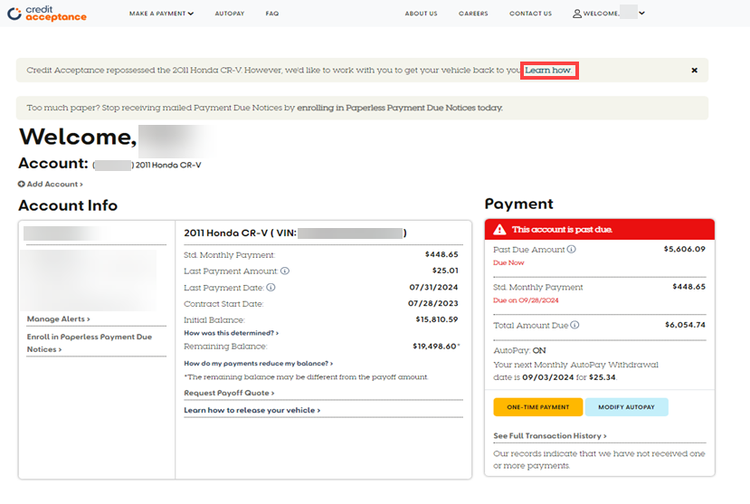Screen dimensions: 750x504
Task: Open See Full Transaction History link
Action: coord(550,436)
